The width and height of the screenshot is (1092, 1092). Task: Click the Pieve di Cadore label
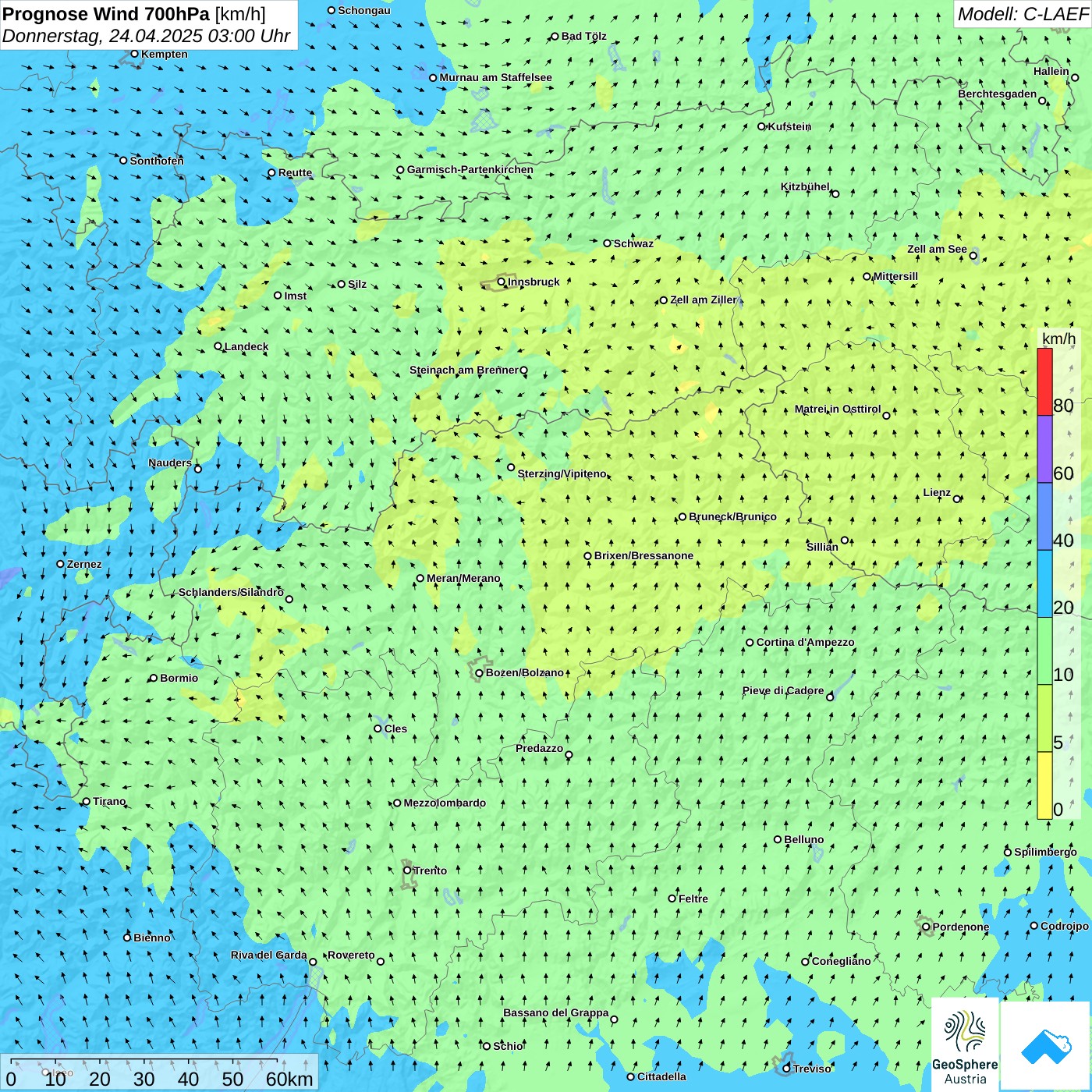click(783, 691)
